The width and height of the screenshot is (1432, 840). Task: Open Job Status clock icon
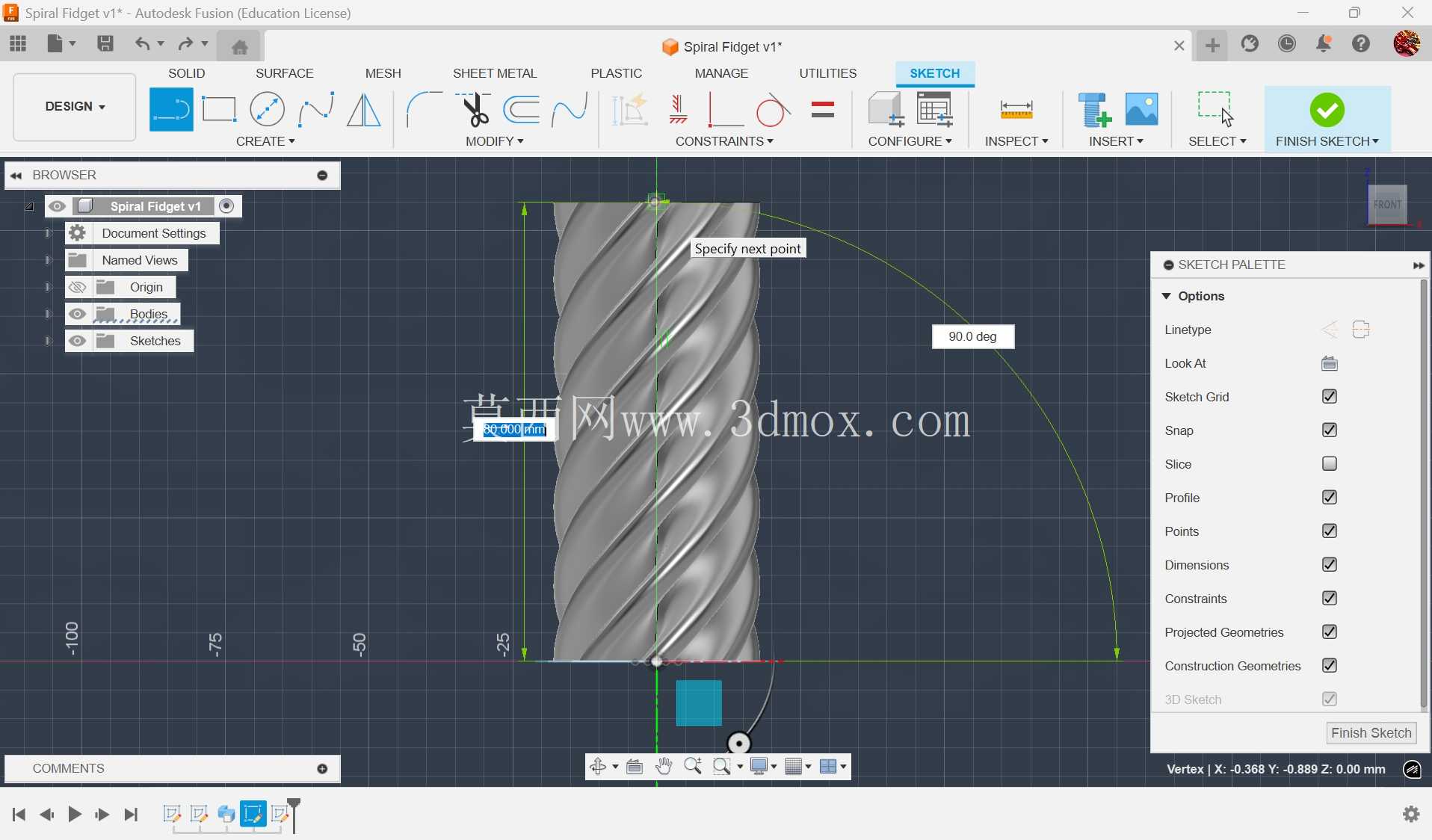click(1287, 44)
